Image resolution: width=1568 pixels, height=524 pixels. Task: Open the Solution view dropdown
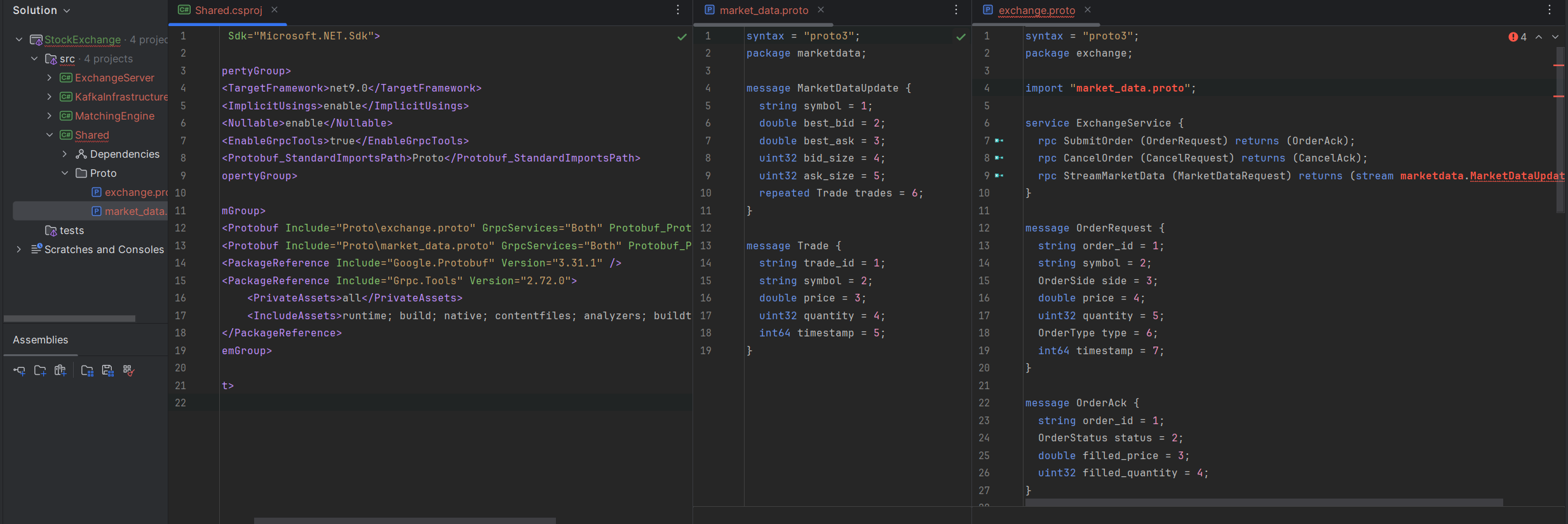41,10
